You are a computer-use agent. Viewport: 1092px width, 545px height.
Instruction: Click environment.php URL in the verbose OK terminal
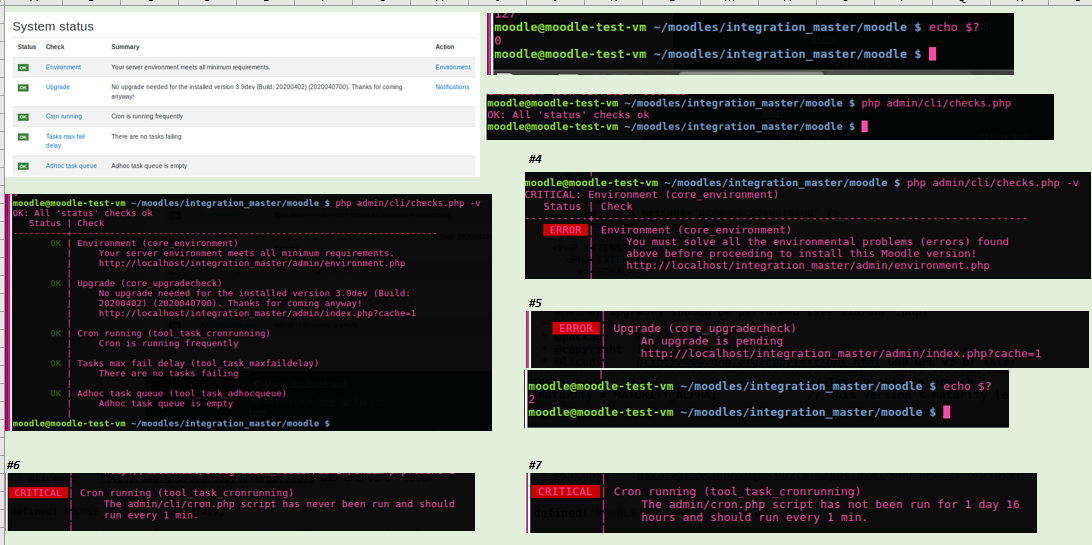[x=252, y=264]
